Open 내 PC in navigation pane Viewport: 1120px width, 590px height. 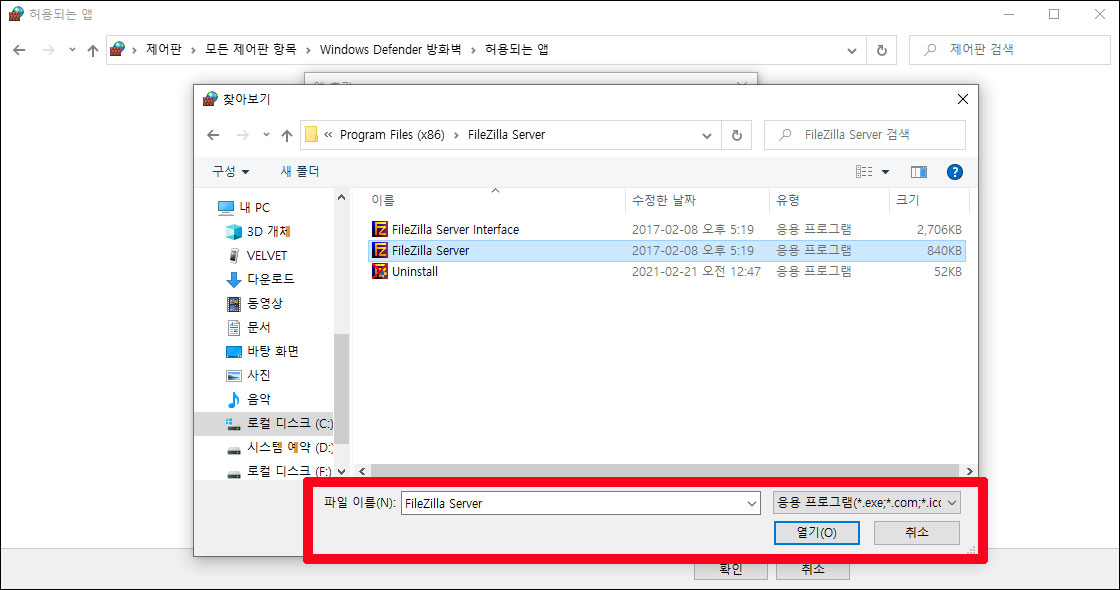click(x=244, y=207)
